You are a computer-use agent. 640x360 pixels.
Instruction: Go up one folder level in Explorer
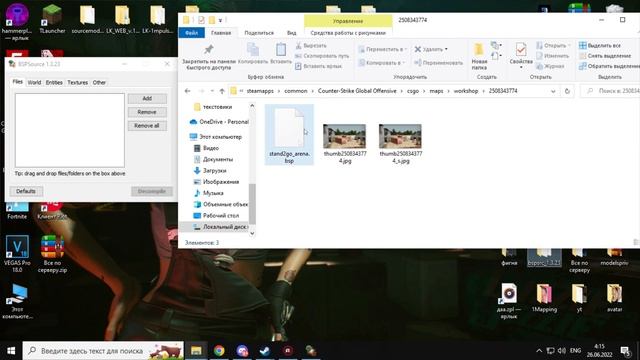[x=222, y=91]
